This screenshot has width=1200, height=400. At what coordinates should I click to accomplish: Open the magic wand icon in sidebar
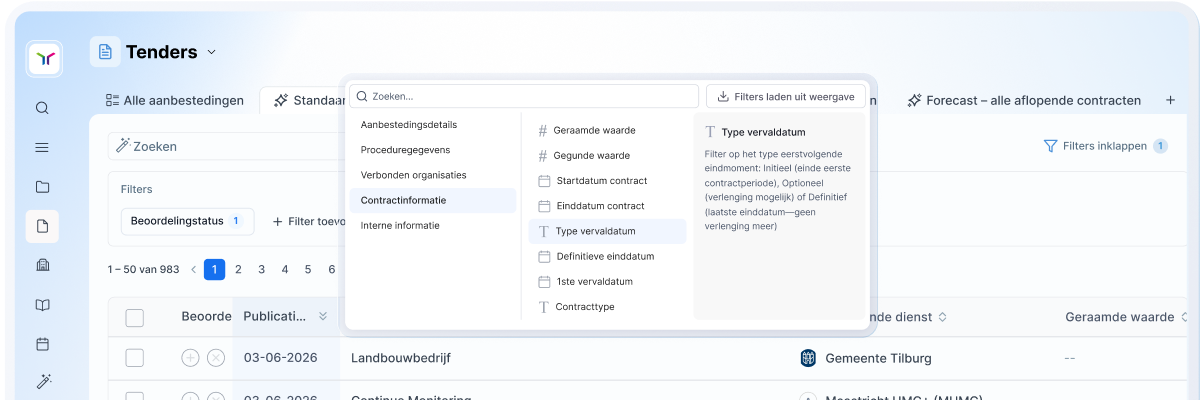click(42, 381)
